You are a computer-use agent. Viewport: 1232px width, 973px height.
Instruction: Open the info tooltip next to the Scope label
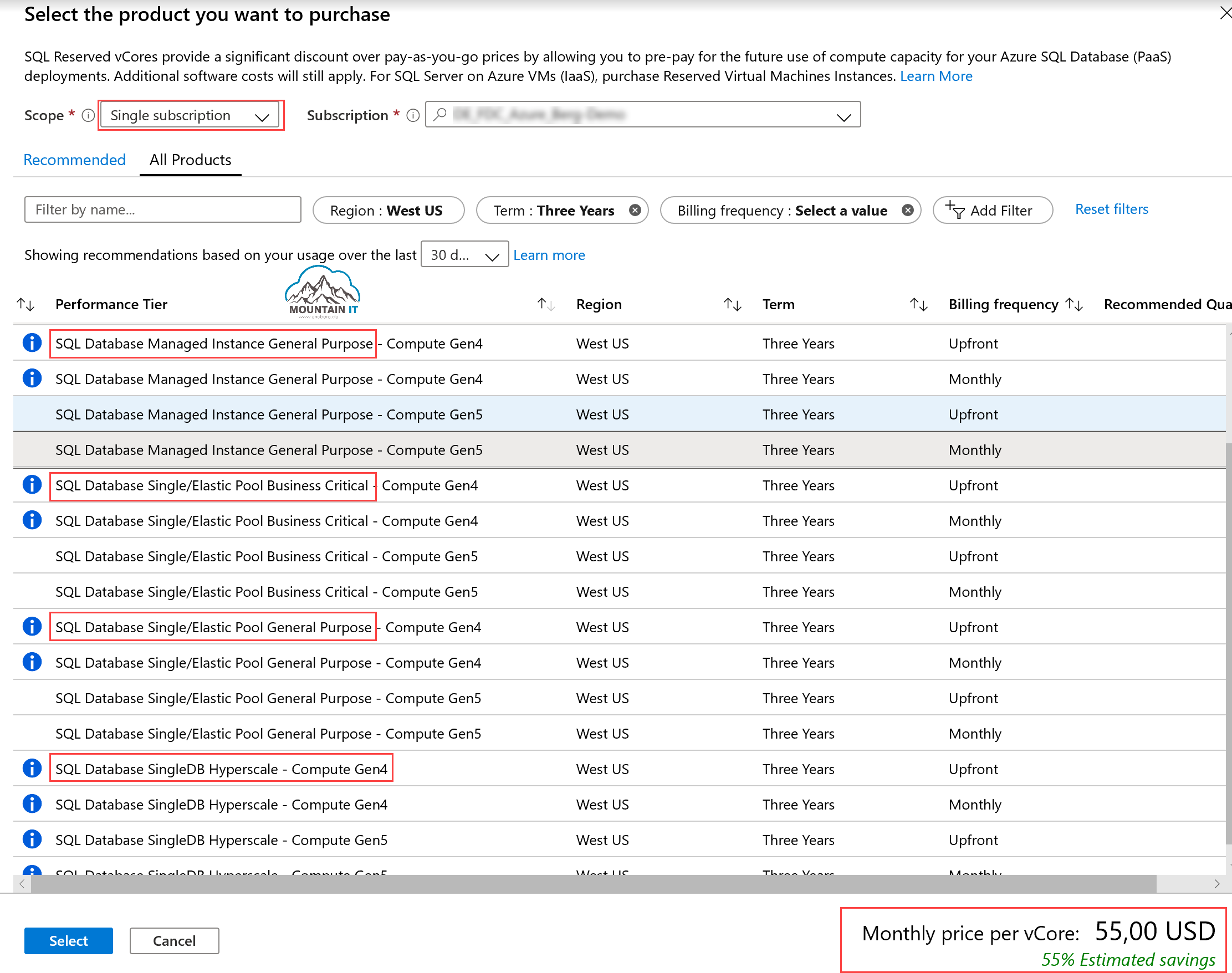click(88, 116)
